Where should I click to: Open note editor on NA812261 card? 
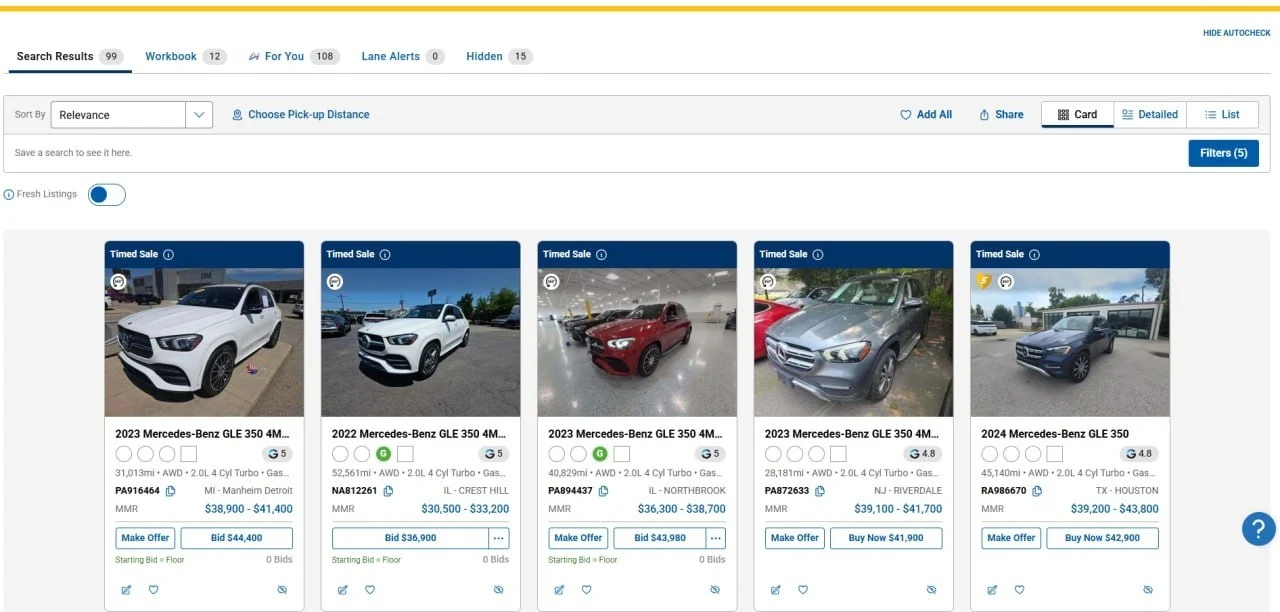[343, 590]
